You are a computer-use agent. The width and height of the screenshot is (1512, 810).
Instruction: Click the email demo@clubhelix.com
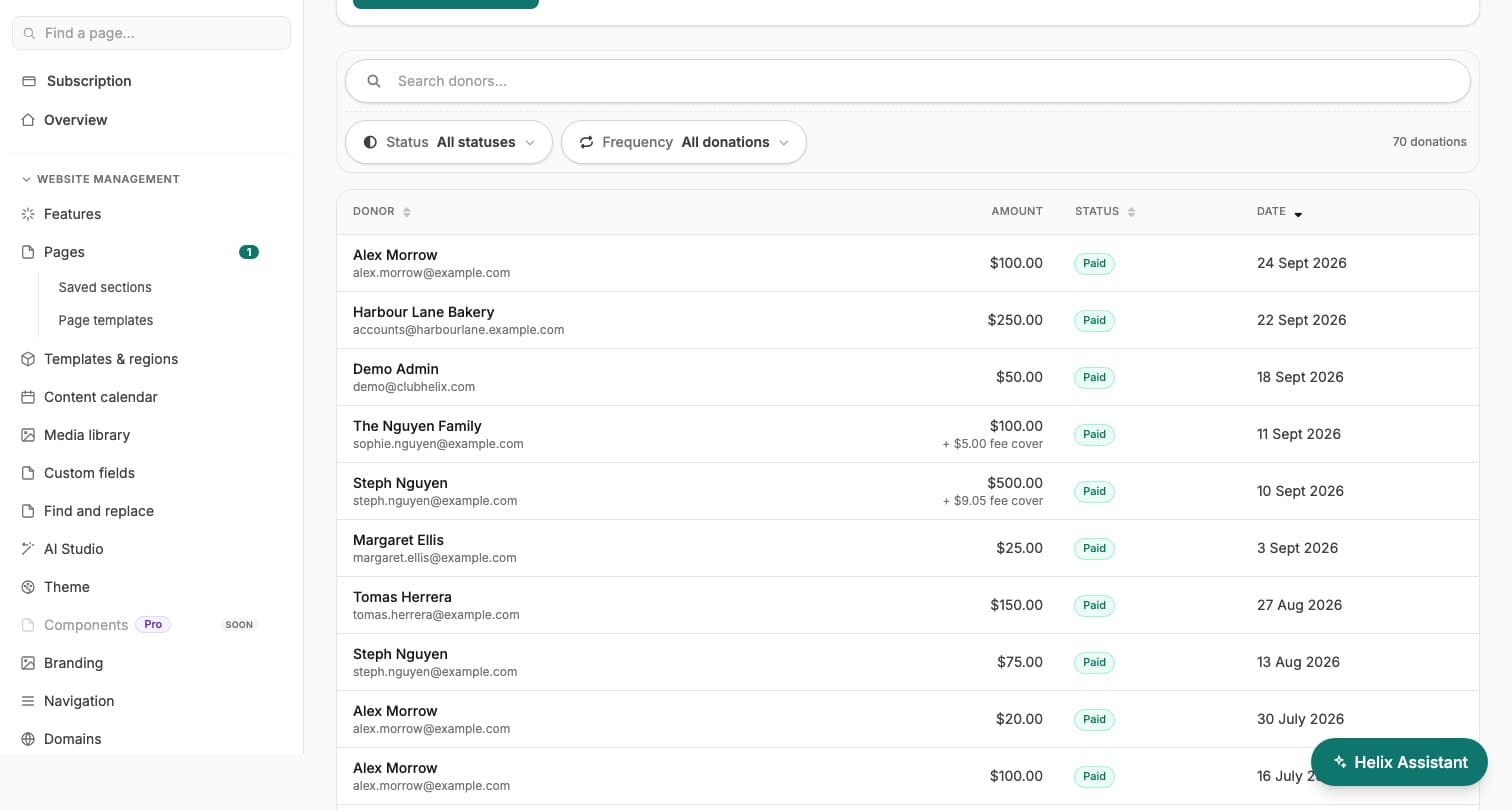click(414, 387)
